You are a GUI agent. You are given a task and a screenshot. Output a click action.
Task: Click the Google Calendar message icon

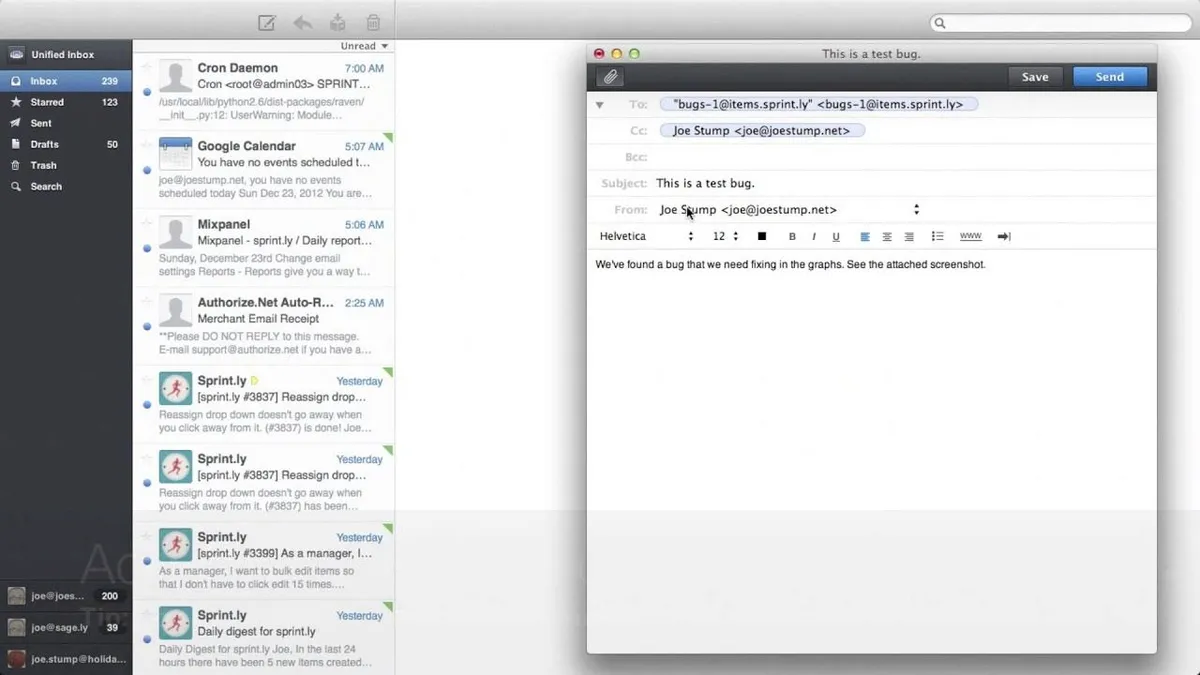pyautogui.click(x=176, y=154)
